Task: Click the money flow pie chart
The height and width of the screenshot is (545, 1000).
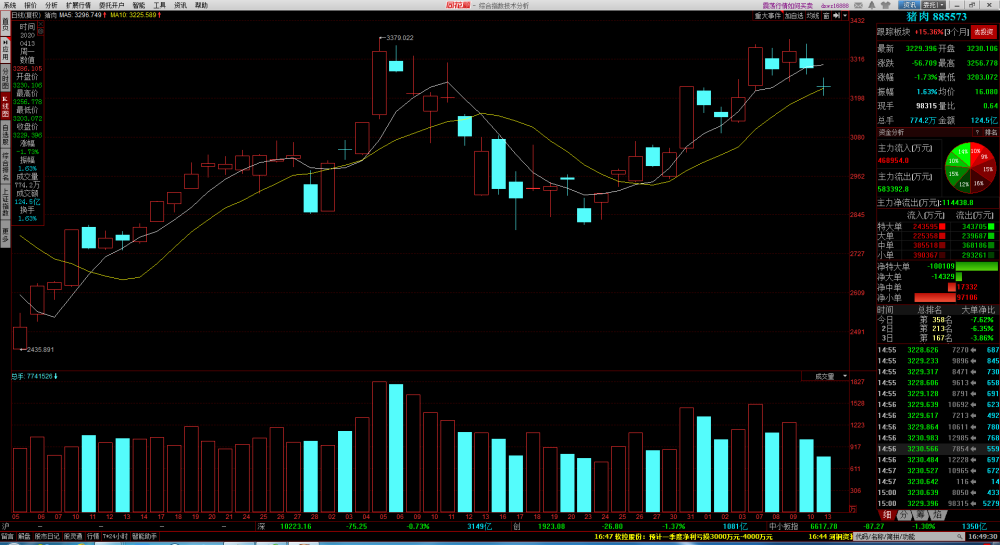Action: click(970, 168)
